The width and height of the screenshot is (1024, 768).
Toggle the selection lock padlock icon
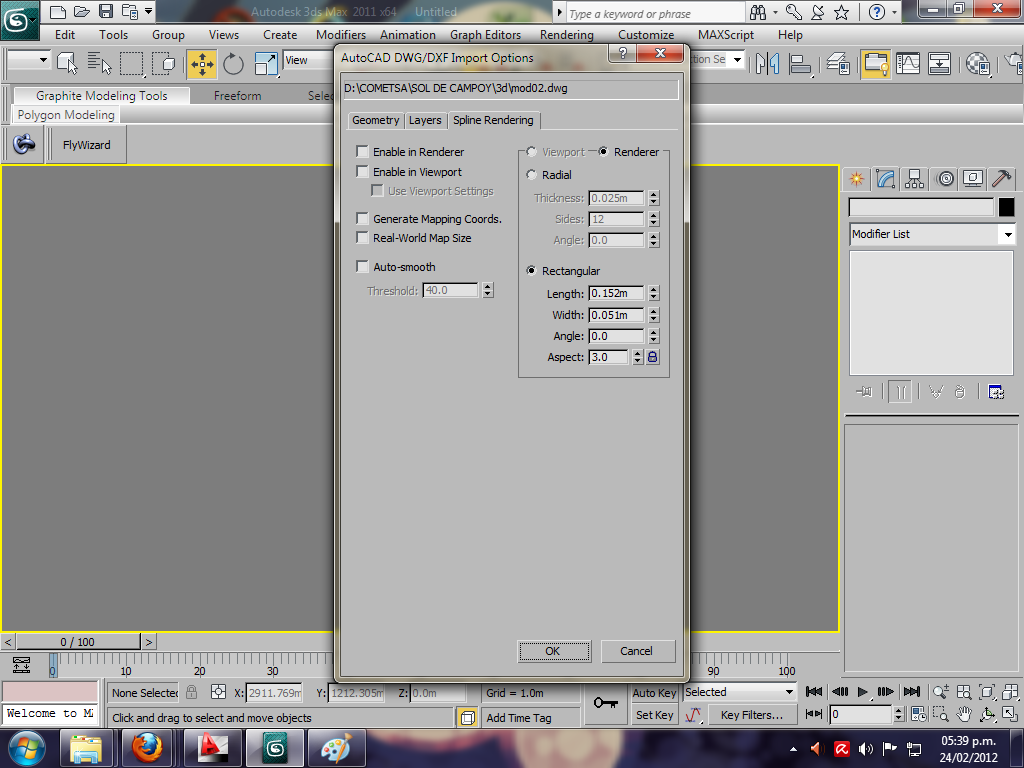[191, 692]
